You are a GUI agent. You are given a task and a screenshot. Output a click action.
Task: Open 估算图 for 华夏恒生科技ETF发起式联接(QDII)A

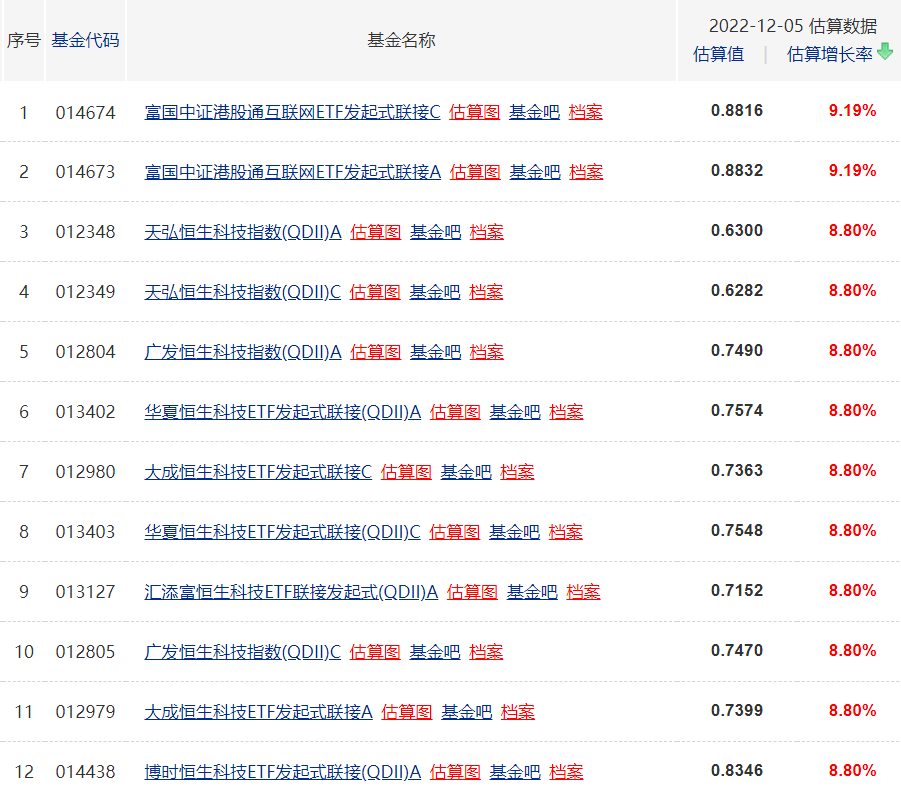tap(455, 412)
